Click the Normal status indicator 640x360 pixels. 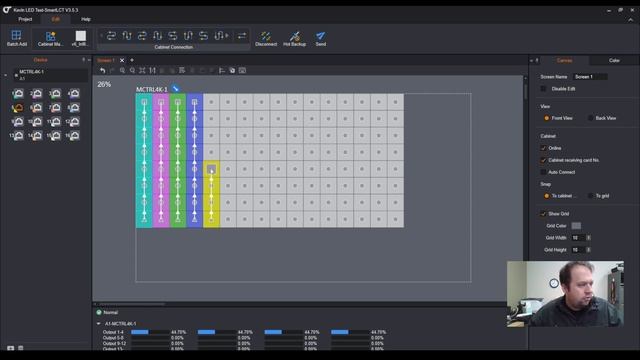(x=107, y=313)
